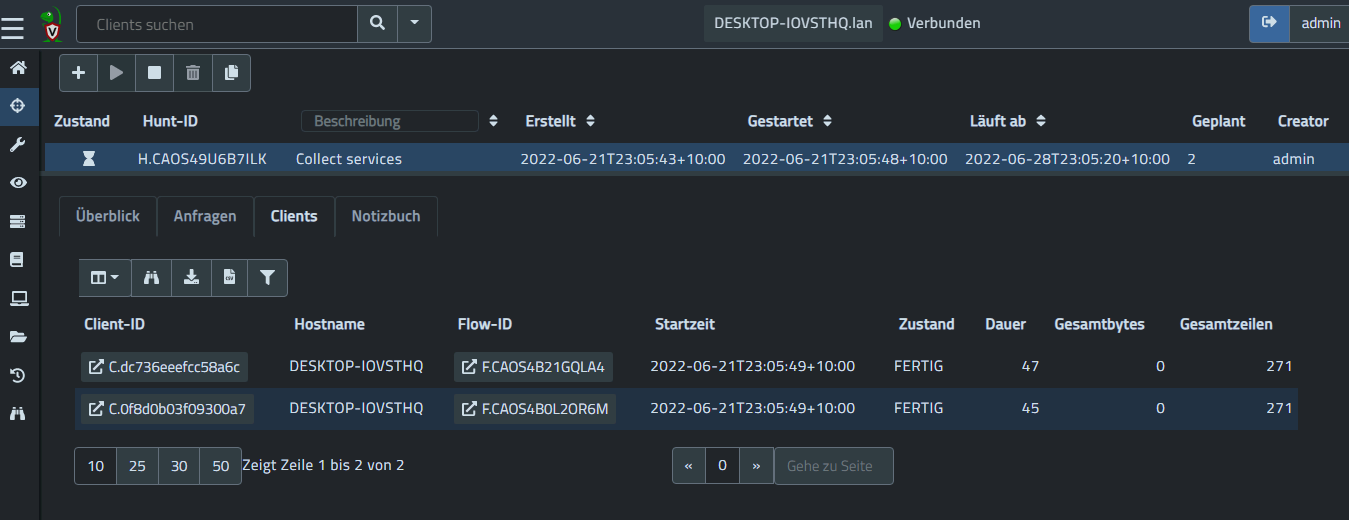Click the filter funnel icon
This screenshot has height=520, width=1349.
pyautogui.click(x=267, y=278)
